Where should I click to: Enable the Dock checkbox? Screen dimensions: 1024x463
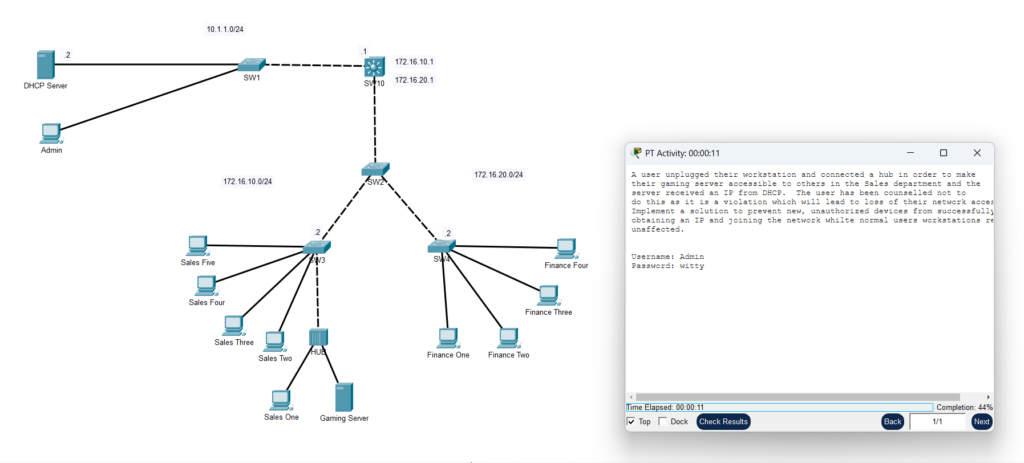pos(662,422)
